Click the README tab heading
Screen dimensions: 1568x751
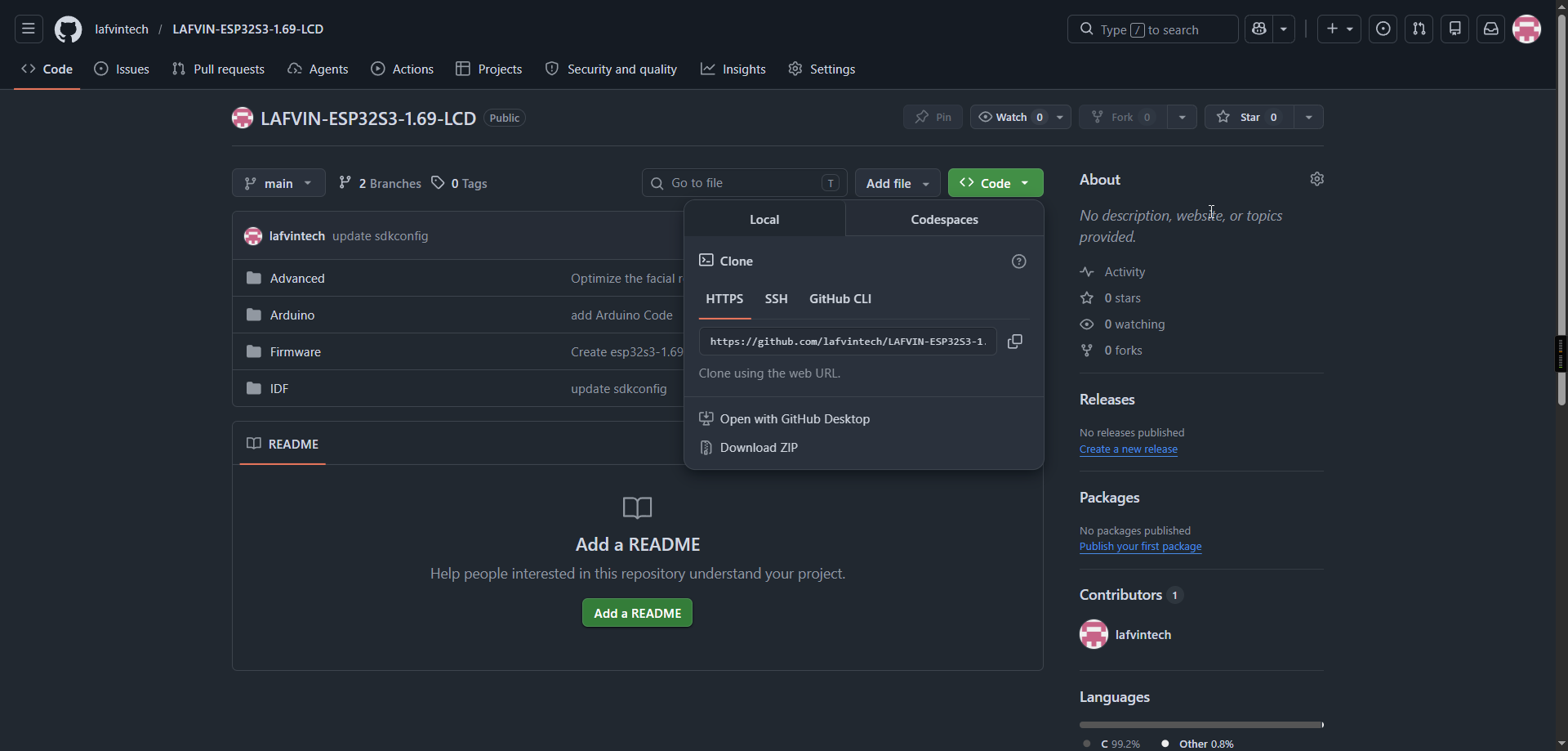click(x=283, y=444)
